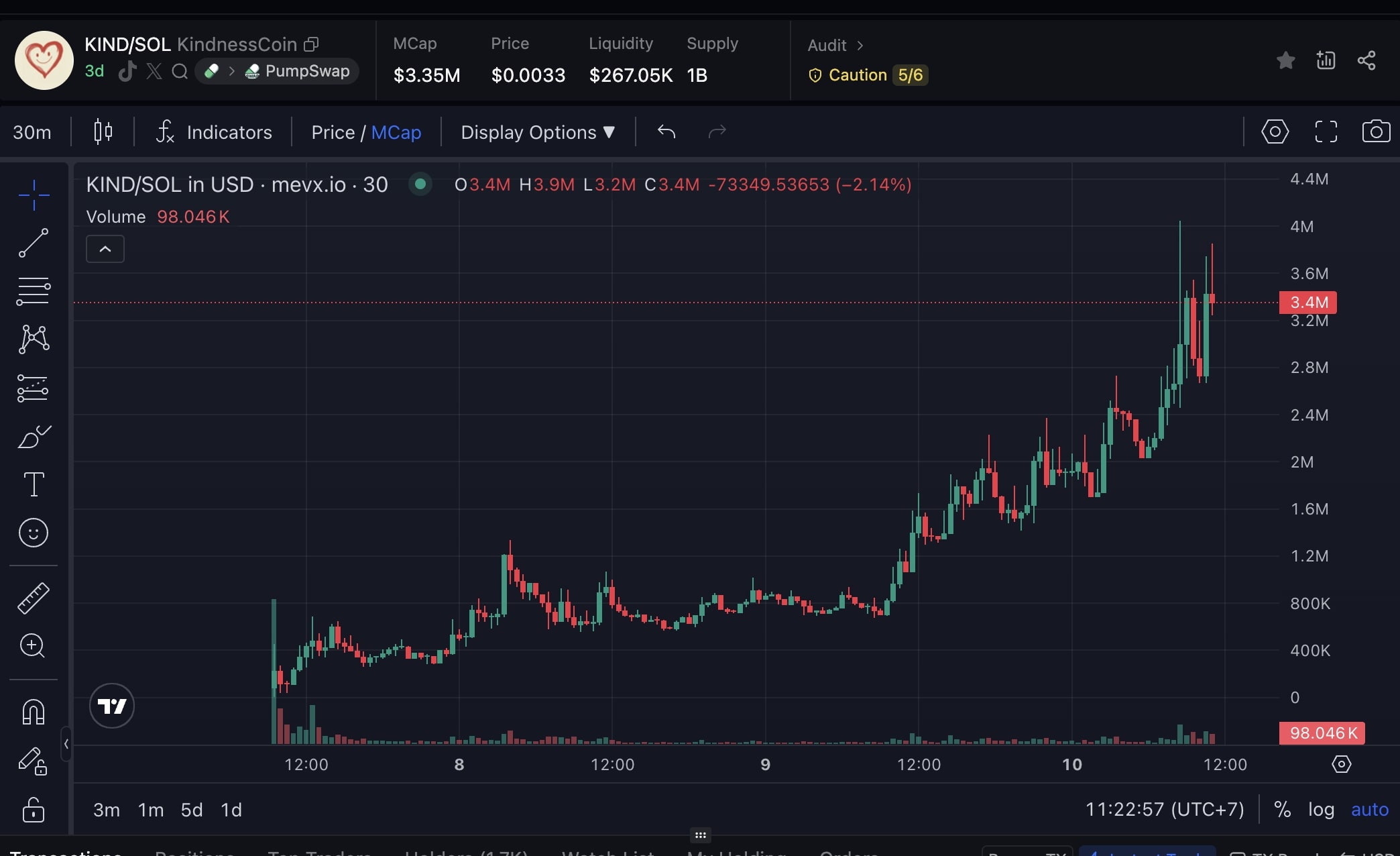Set the date range to 5d

[192, 810]
